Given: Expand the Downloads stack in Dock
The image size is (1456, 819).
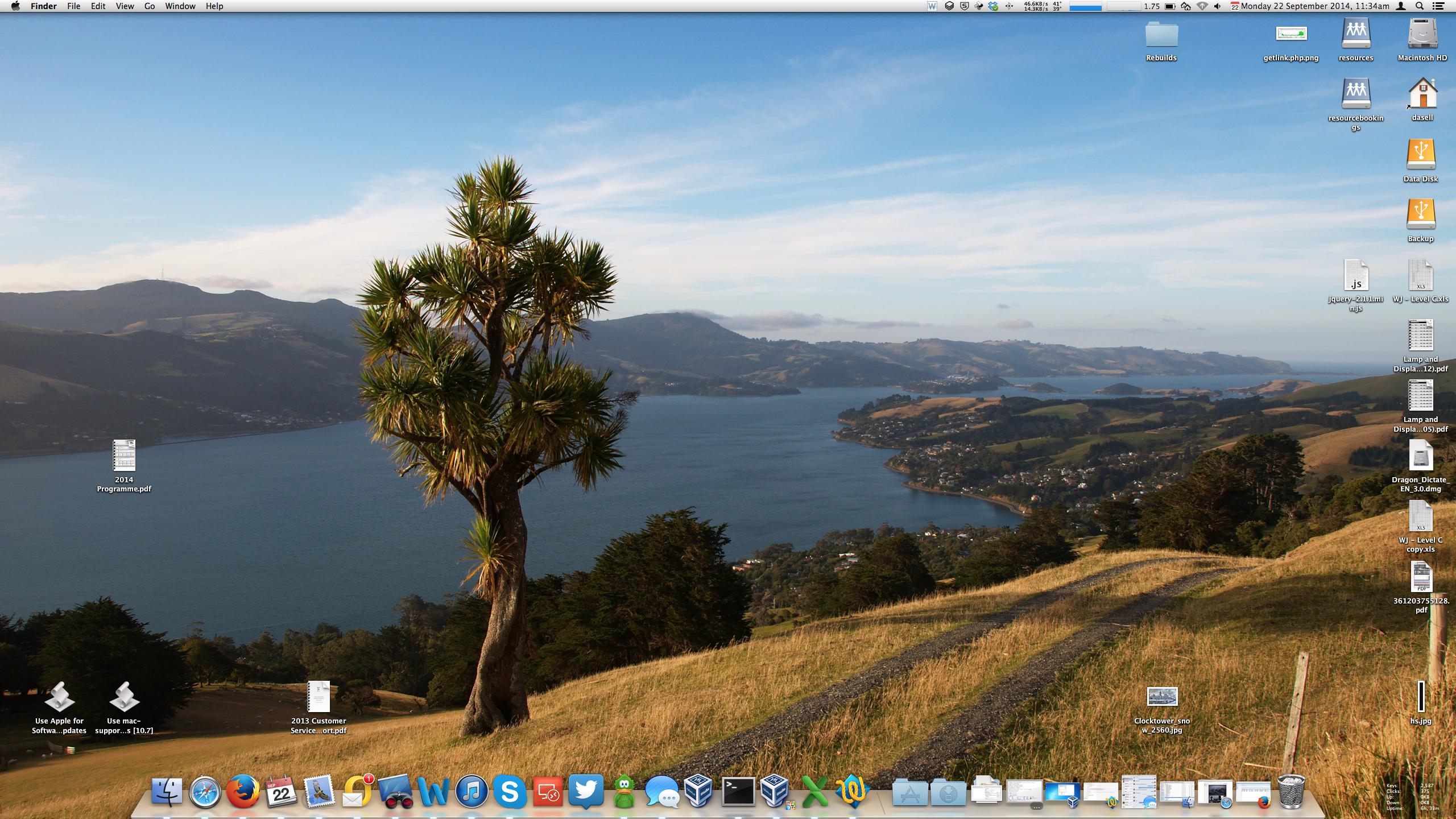Looking at the screenshot, I should (948, 793).
